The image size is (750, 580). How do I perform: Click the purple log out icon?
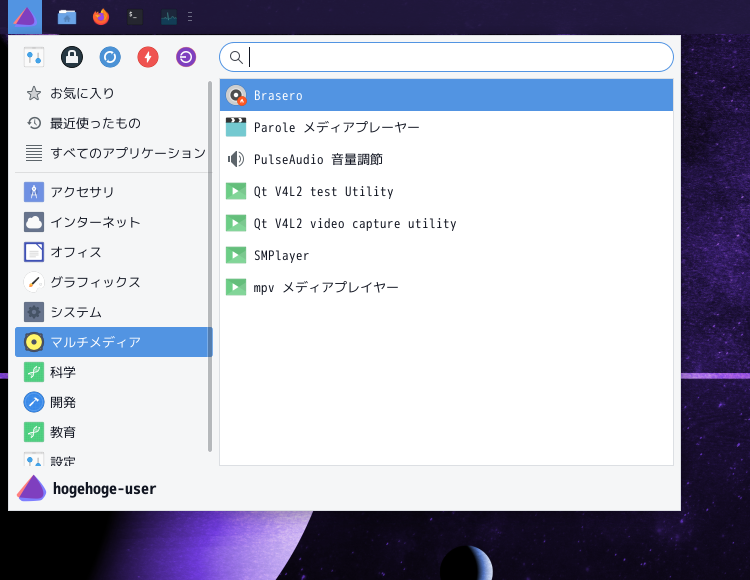point(186,57)
